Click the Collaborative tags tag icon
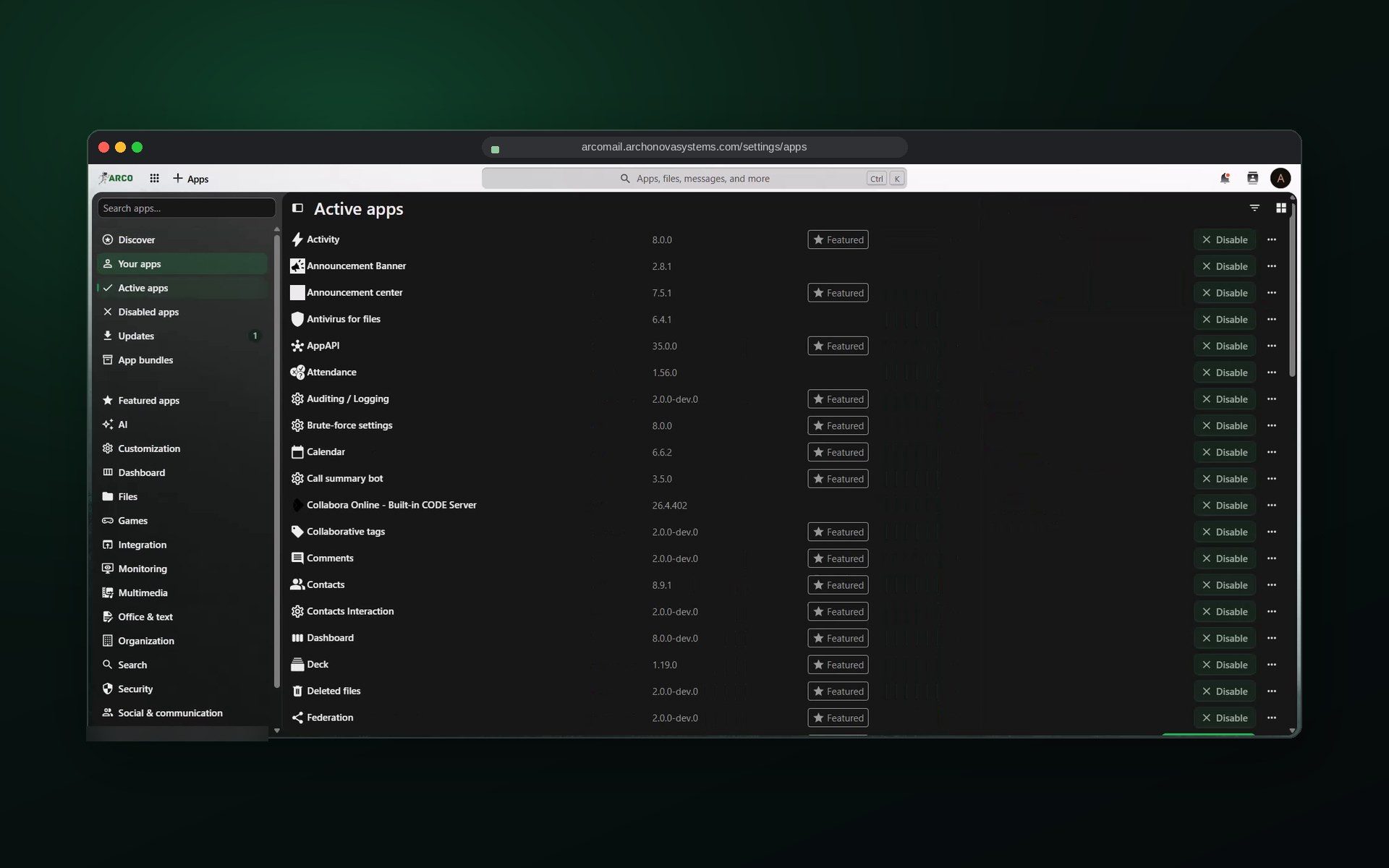This screenshot has height=868, width=1389. [x=297, y=532]
